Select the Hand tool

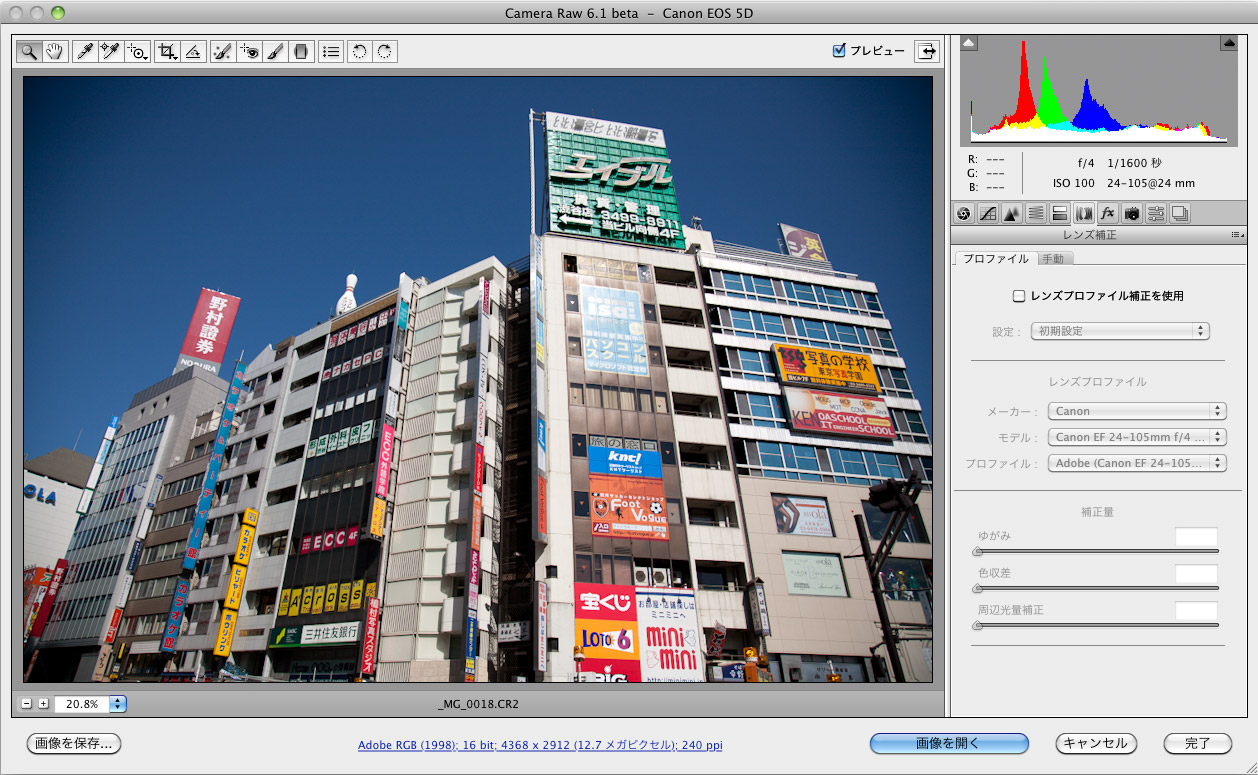point(55,51)
